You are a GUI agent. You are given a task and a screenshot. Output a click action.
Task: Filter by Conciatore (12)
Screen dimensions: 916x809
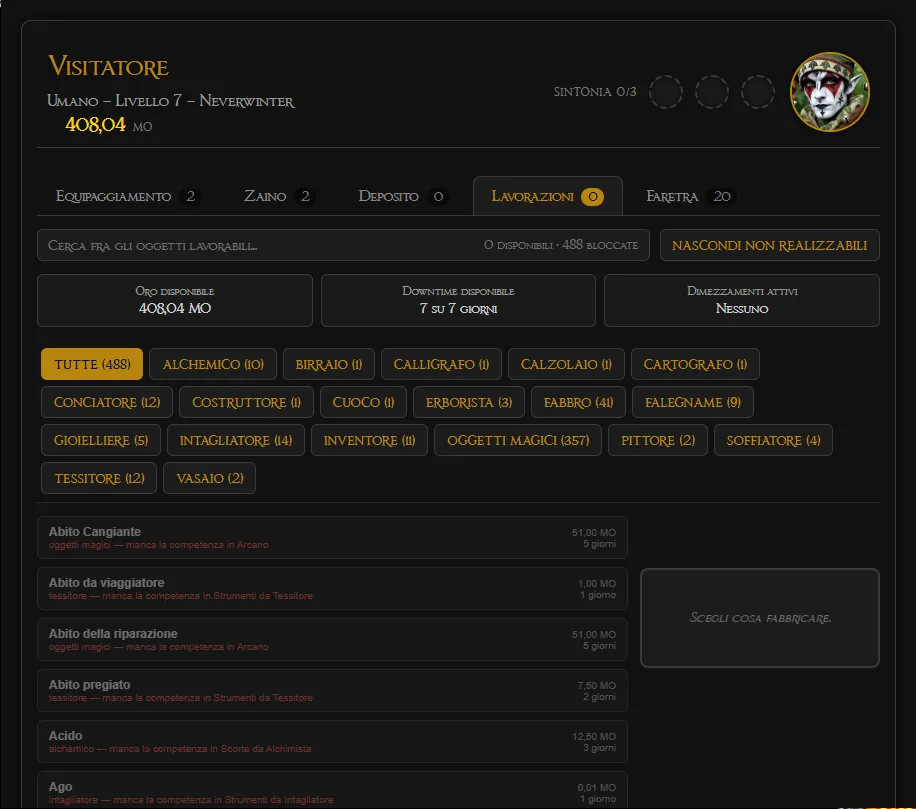pyautogui.click(x=107, y=402)
